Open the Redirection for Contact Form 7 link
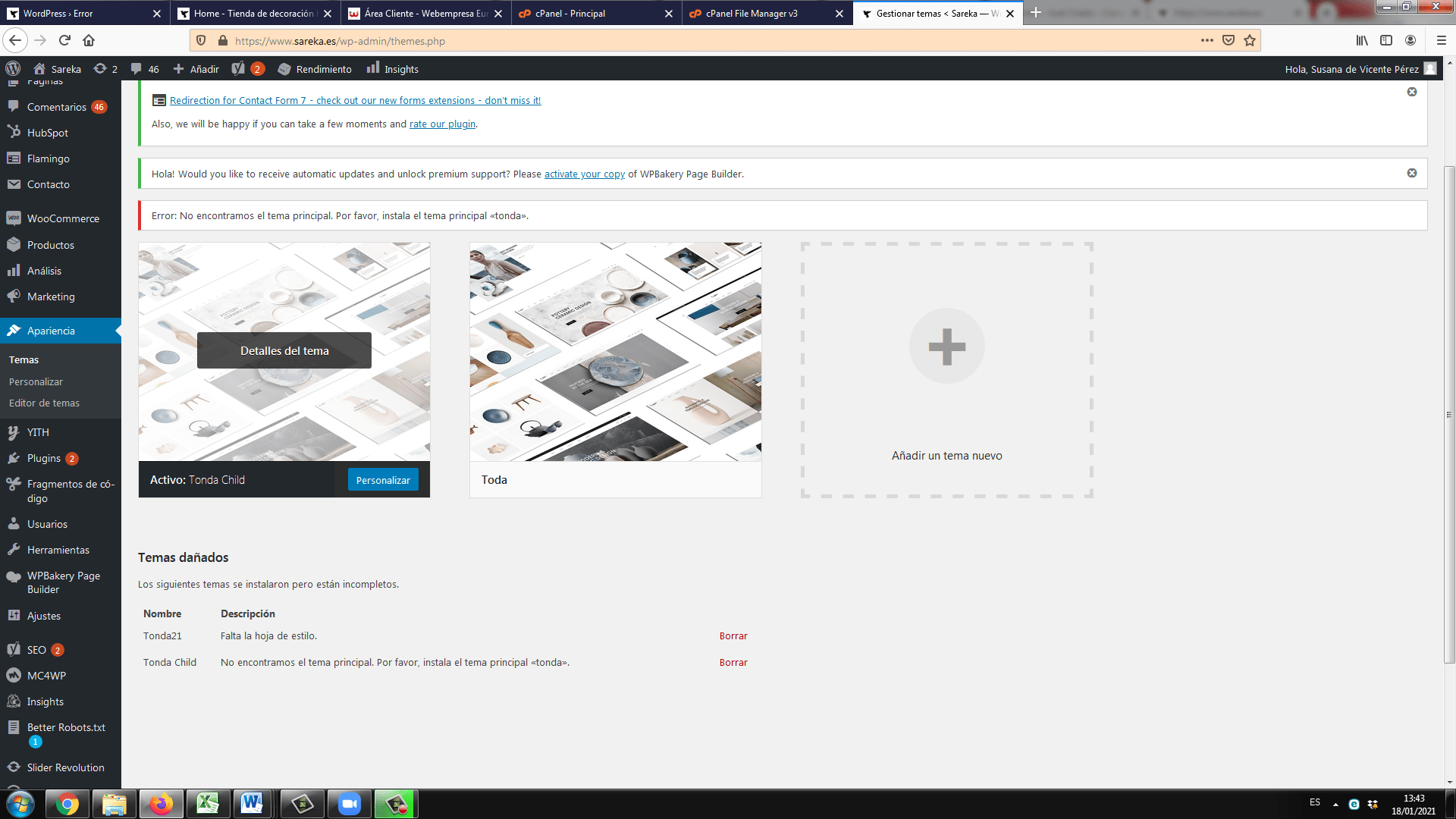Image resolution: width=1456 pixels, height=819 pixels. point(355,100)
